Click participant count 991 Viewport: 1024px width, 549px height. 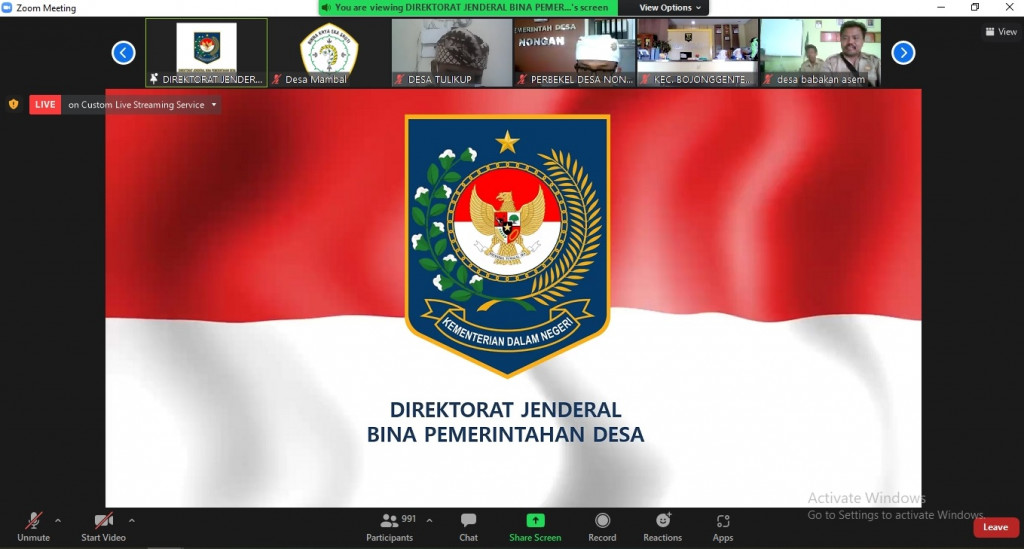tap(409, 518)
